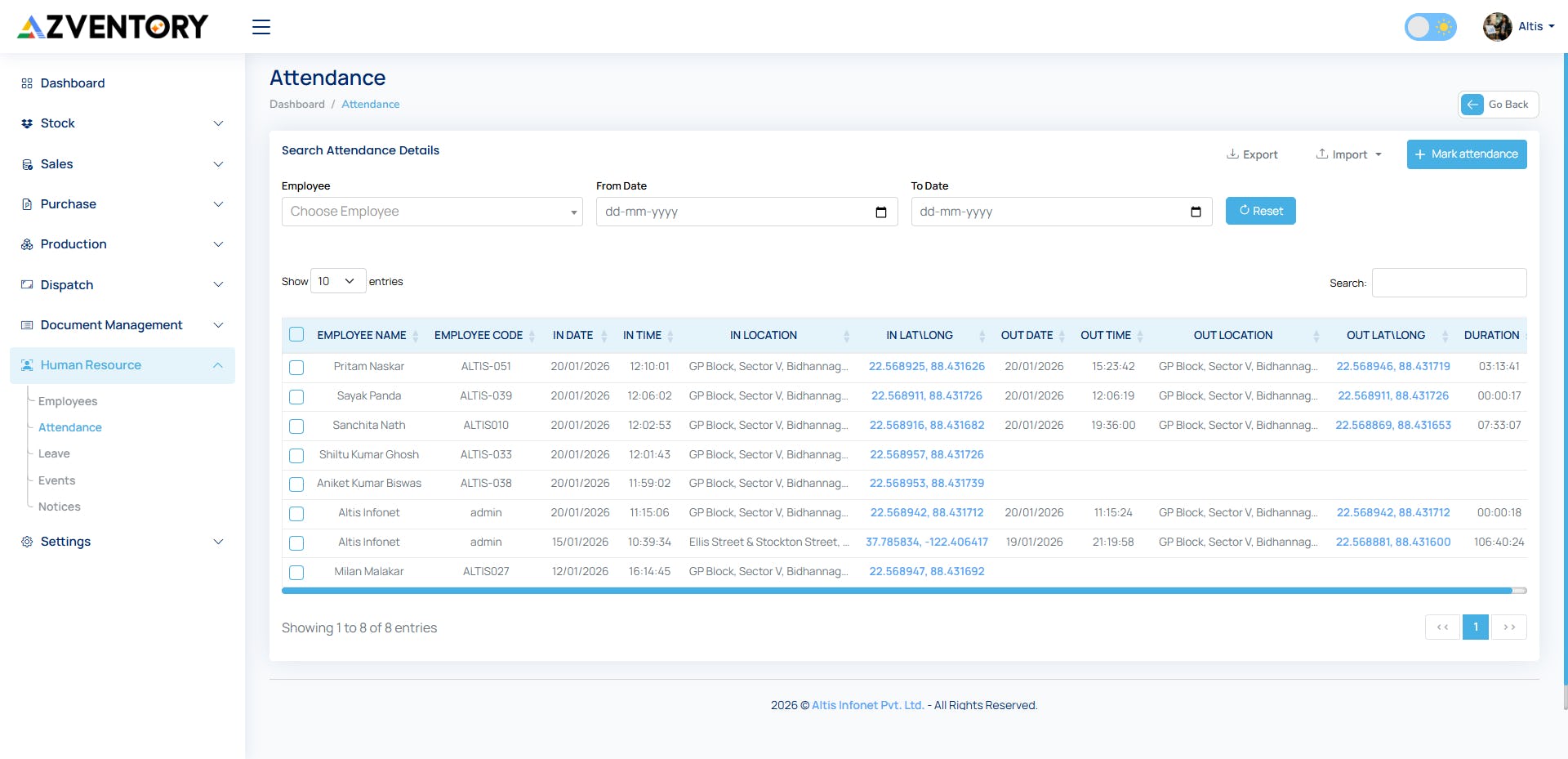The width and height of the screenshot is (1568, 759).
Task: Open the Altis Infonet Pvt. Ltd. footer link
Action: [x=866, y=704]
